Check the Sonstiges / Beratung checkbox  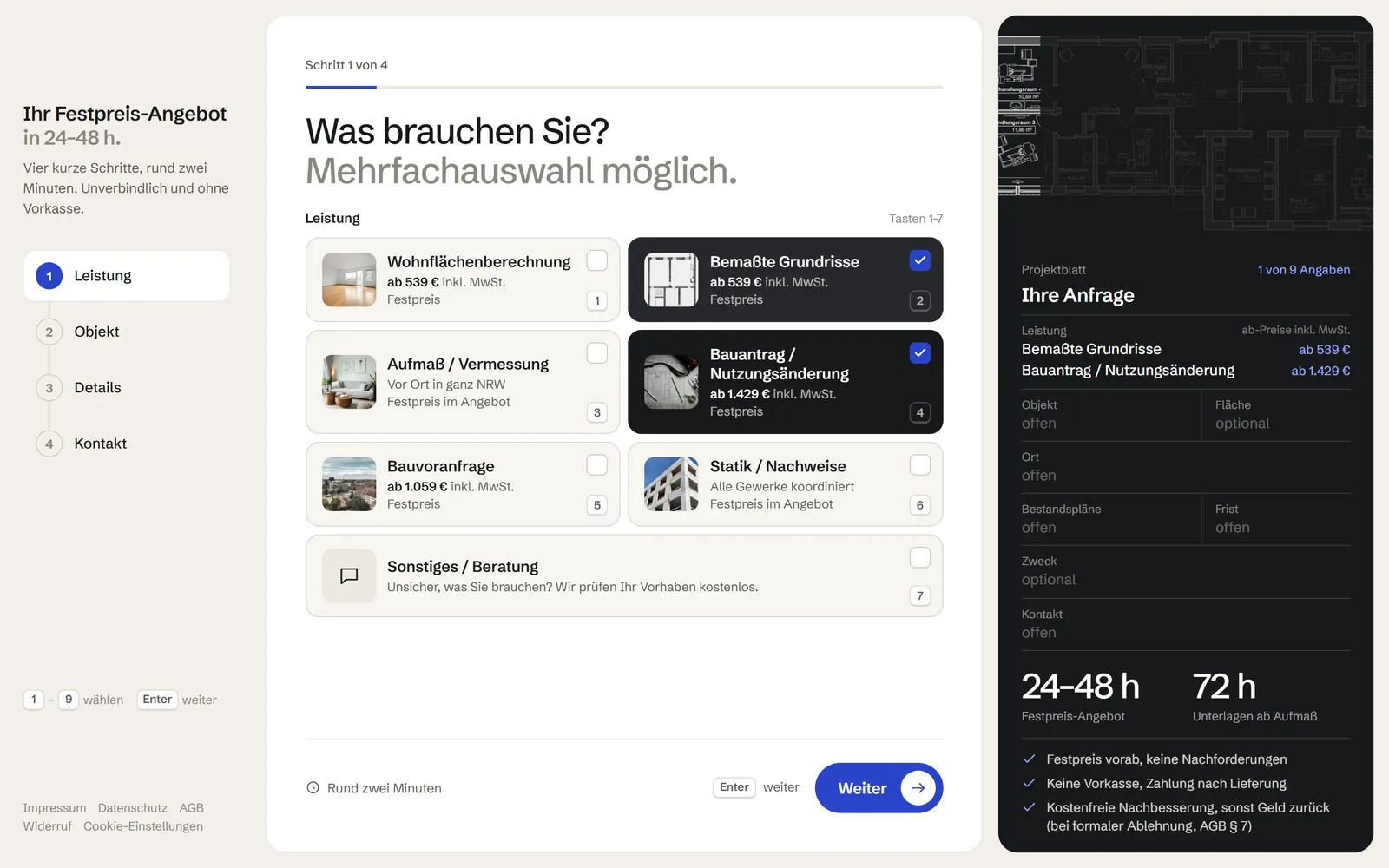coord(920,557)
